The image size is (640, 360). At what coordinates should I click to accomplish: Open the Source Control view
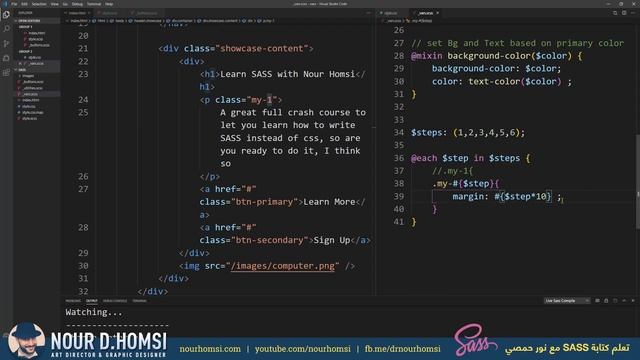(x=6, y=43)
